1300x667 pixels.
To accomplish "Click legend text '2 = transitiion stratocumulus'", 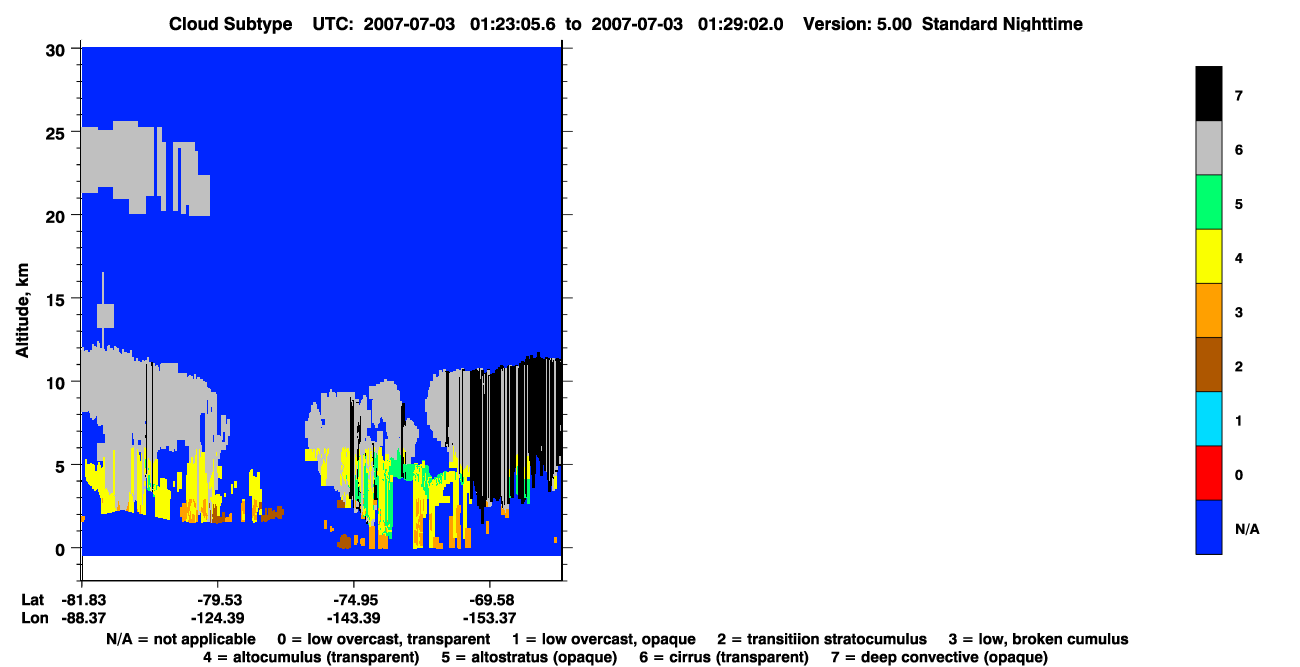I will [x=822, y=639].
